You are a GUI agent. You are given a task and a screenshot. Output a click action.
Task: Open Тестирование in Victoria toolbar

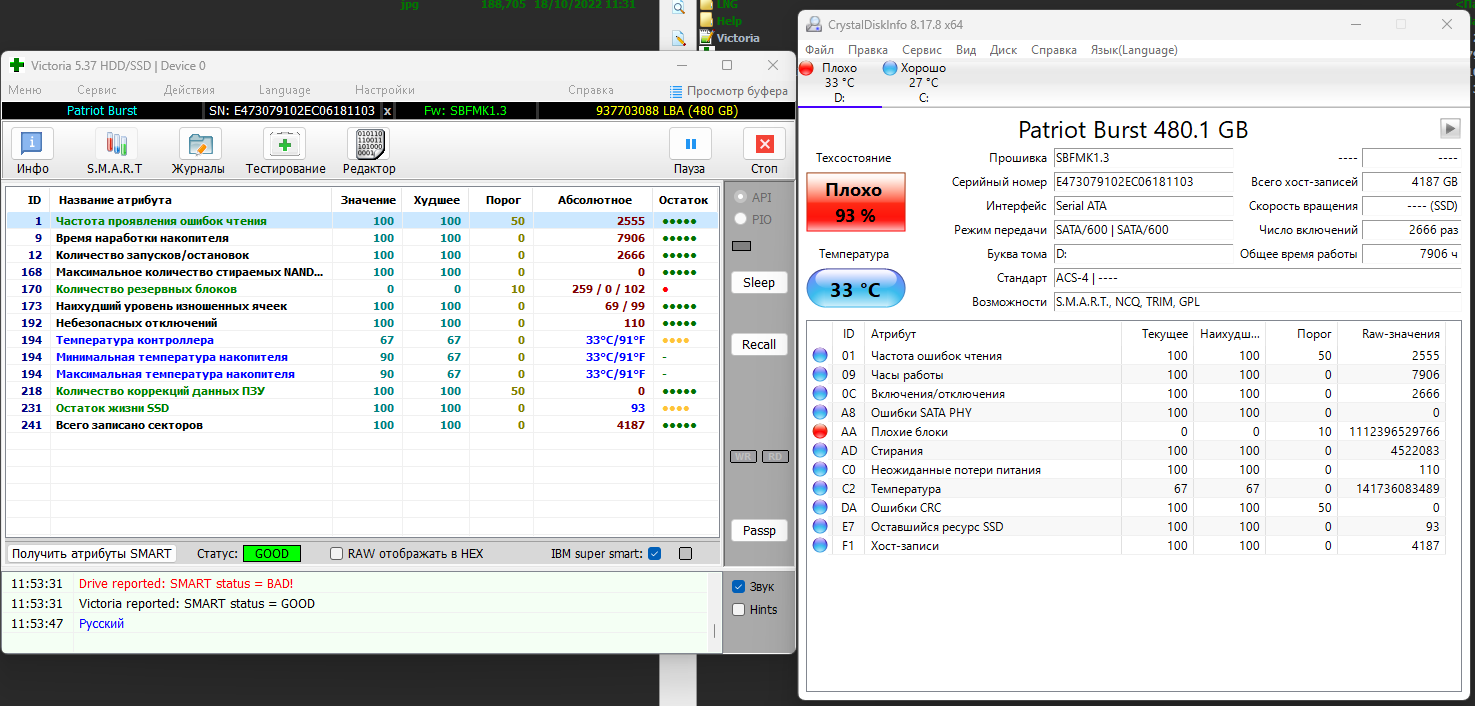(x=285, y=152)
